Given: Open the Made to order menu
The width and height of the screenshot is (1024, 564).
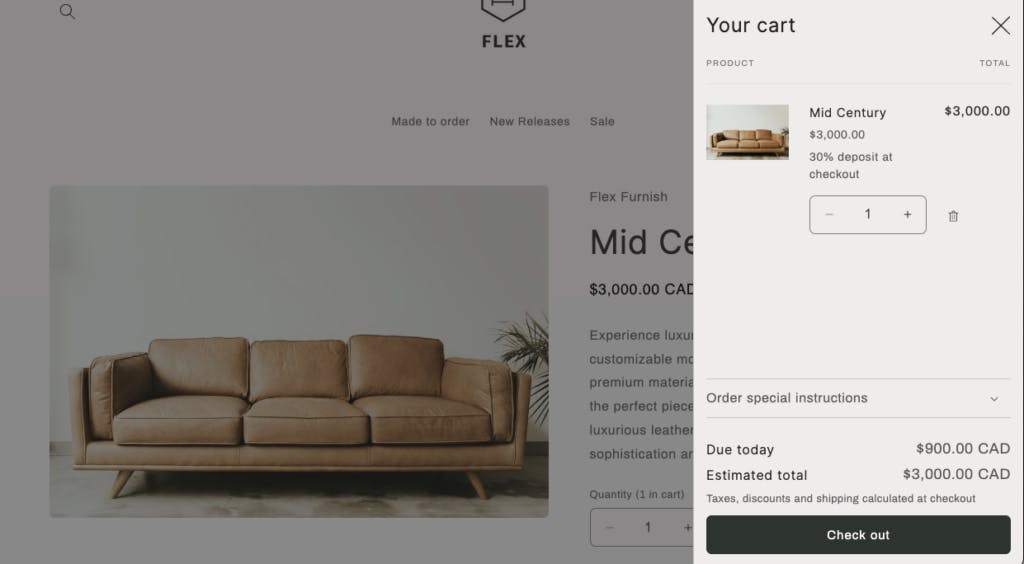Looking at the screenshot, I should pyautogui.click(x=430, y=121).
